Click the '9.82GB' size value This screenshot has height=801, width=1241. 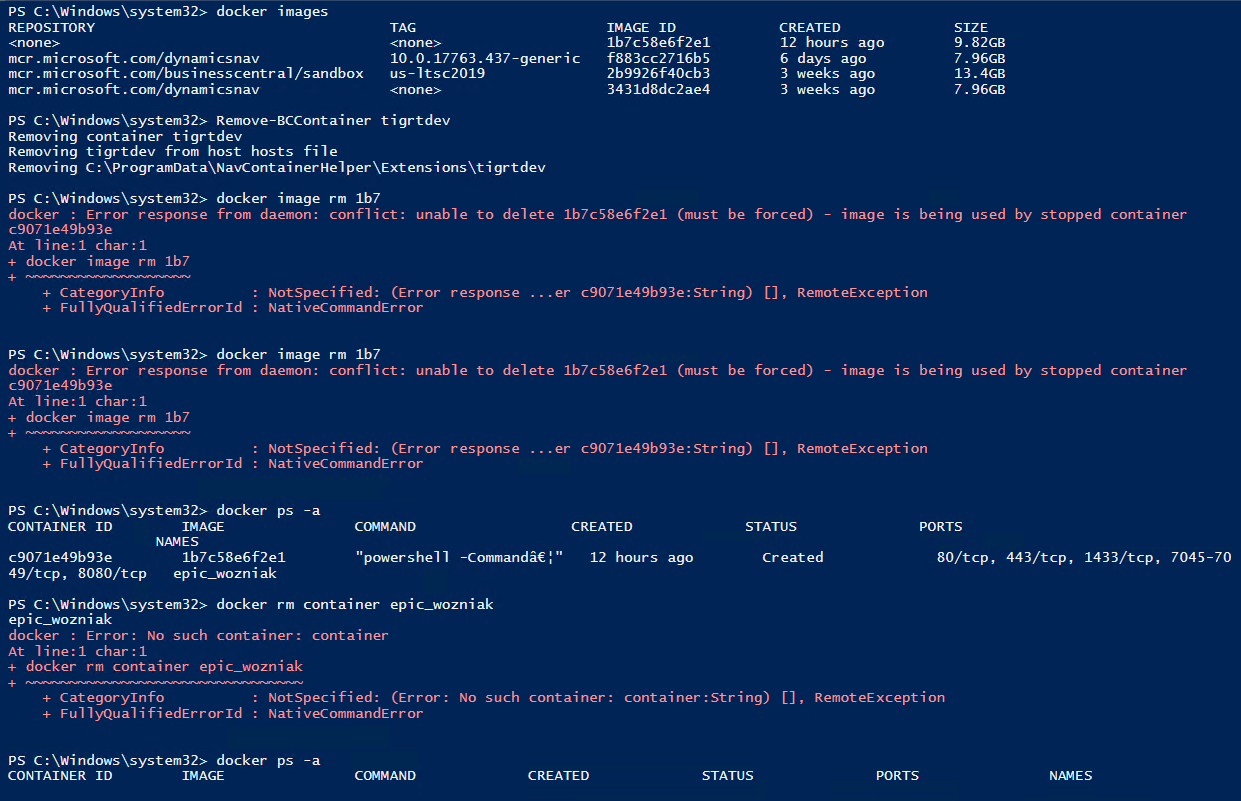point(980,43)
